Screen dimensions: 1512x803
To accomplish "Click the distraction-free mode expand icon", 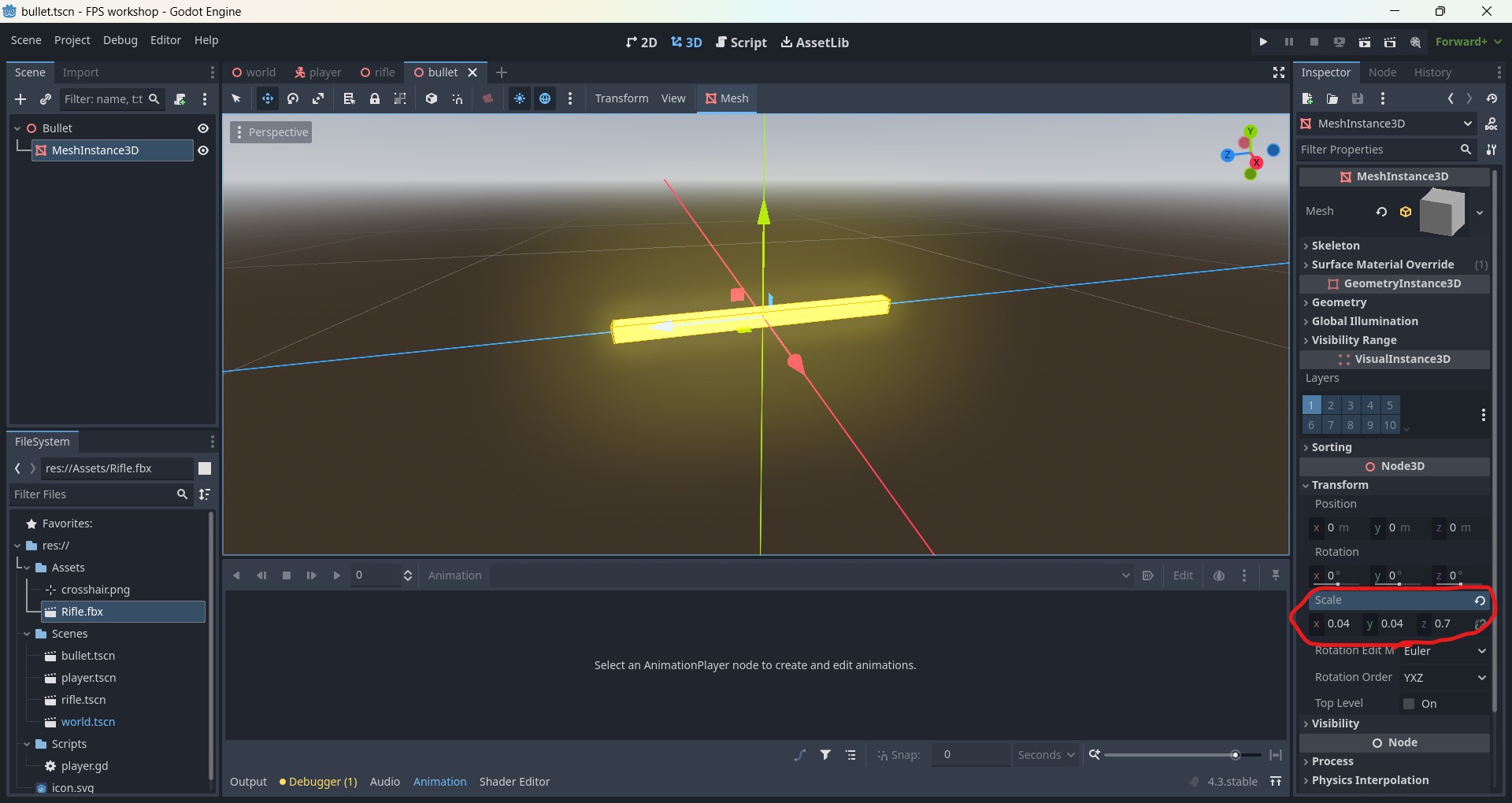I will 1279,72.
